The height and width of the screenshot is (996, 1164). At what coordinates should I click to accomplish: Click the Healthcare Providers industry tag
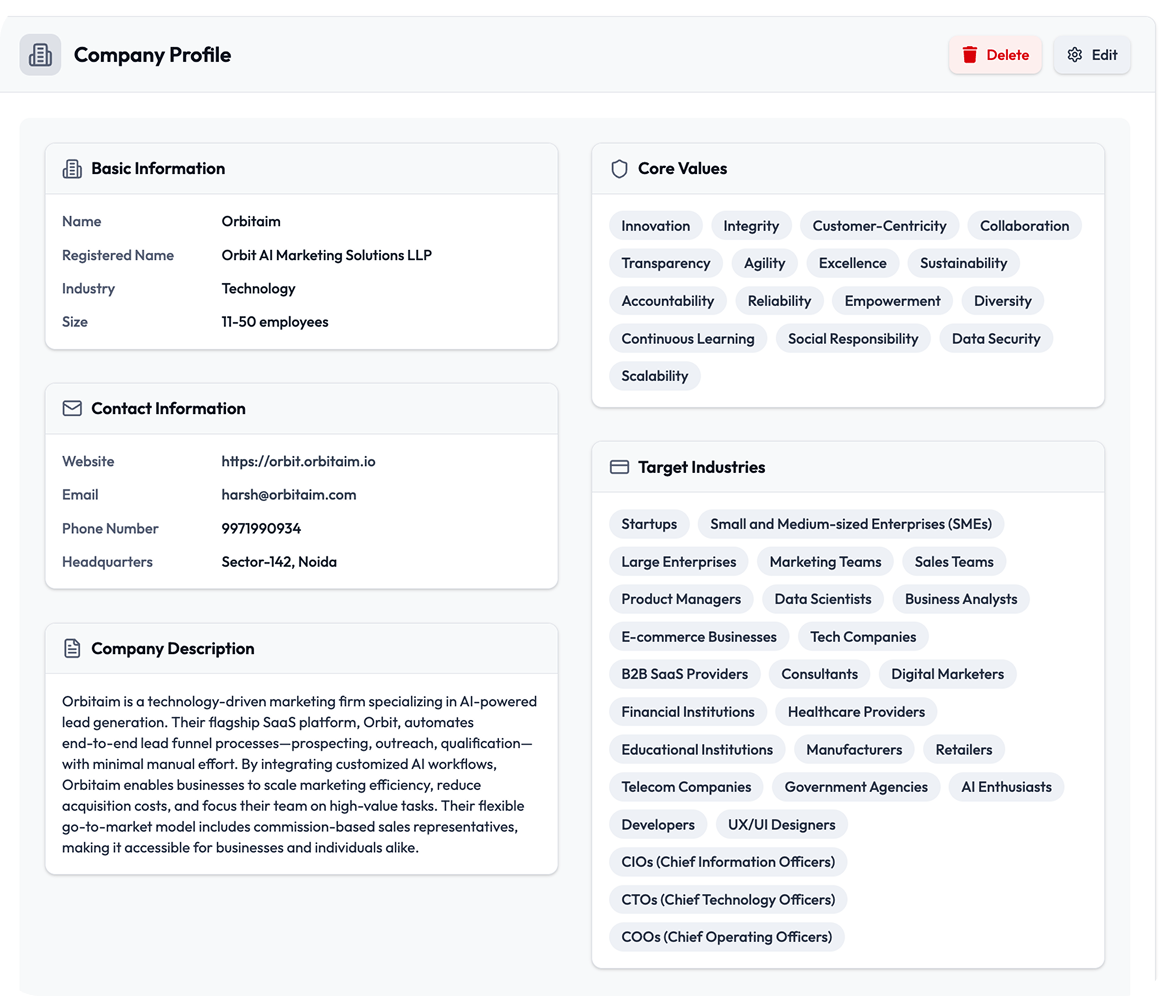point(856,712)
